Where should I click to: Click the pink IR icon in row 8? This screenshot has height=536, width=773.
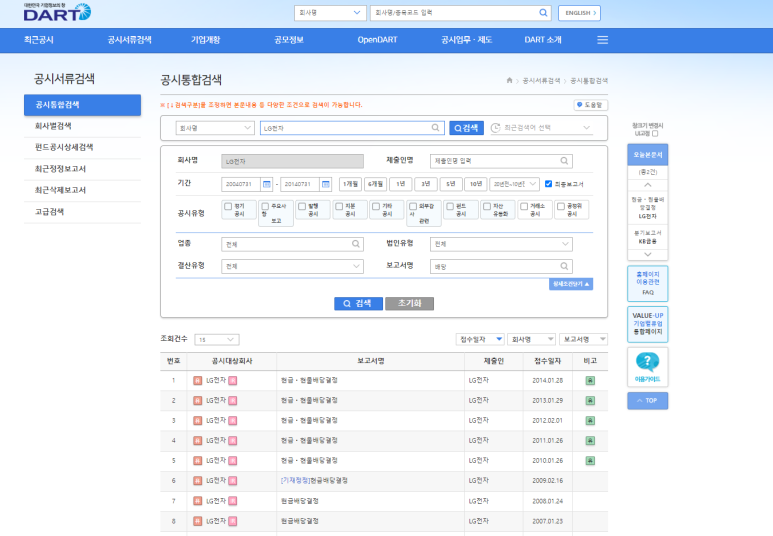pyautogui.click(x=233, y=521)
